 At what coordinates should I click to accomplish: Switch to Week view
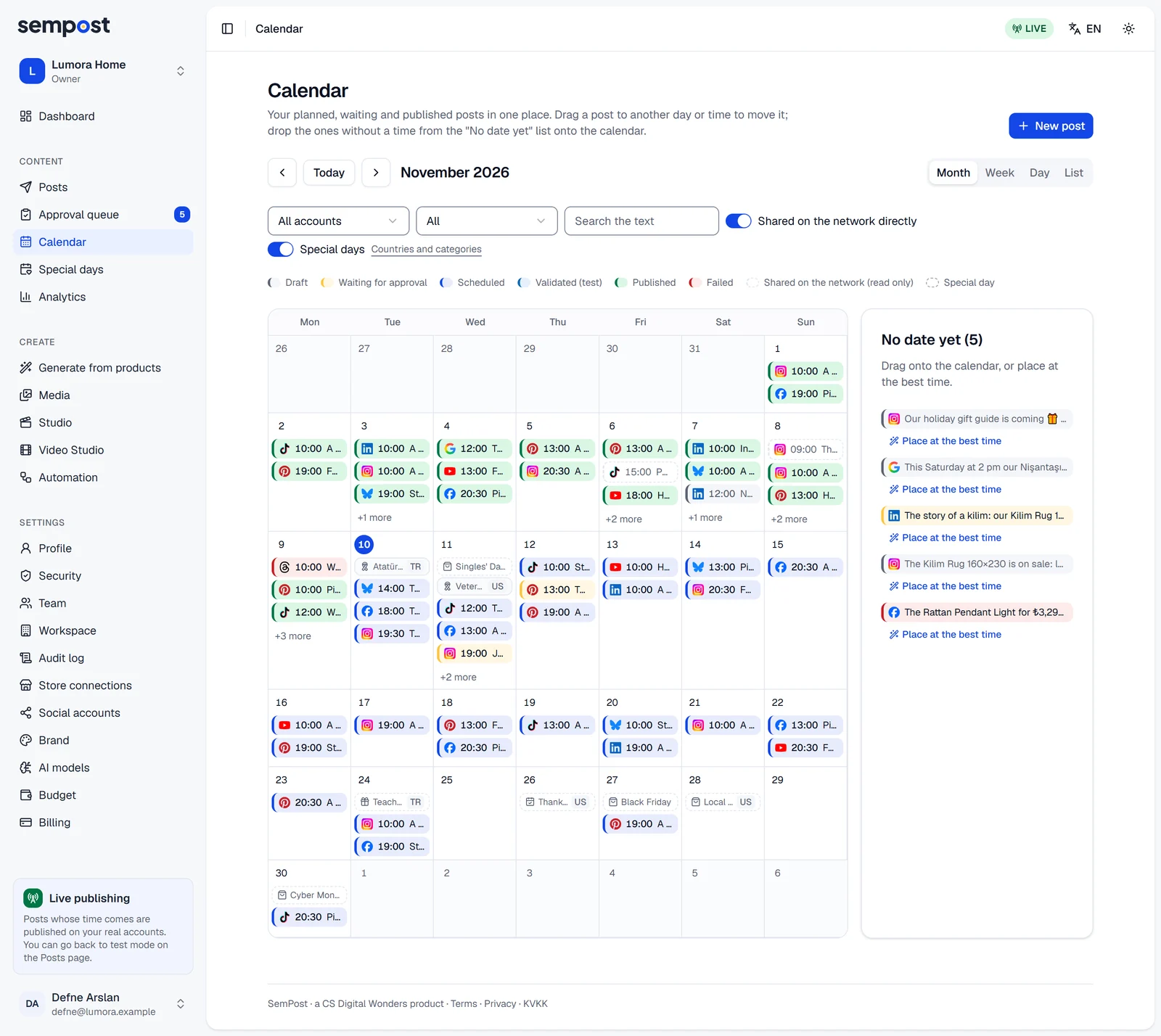click(x=999, y=173)
